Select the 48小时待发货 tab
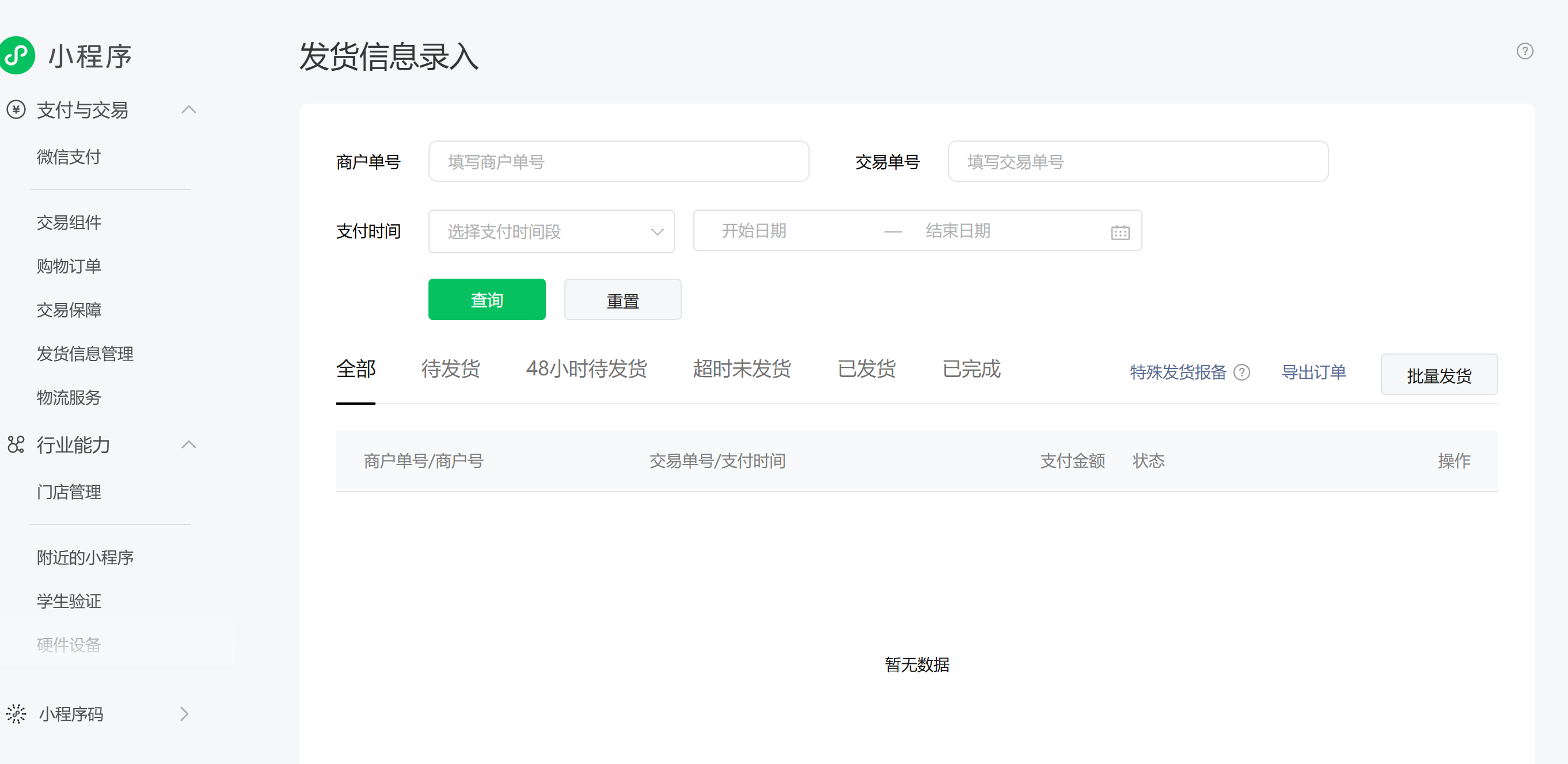This screenshot has height=764, width=1568. pos(586,369)
